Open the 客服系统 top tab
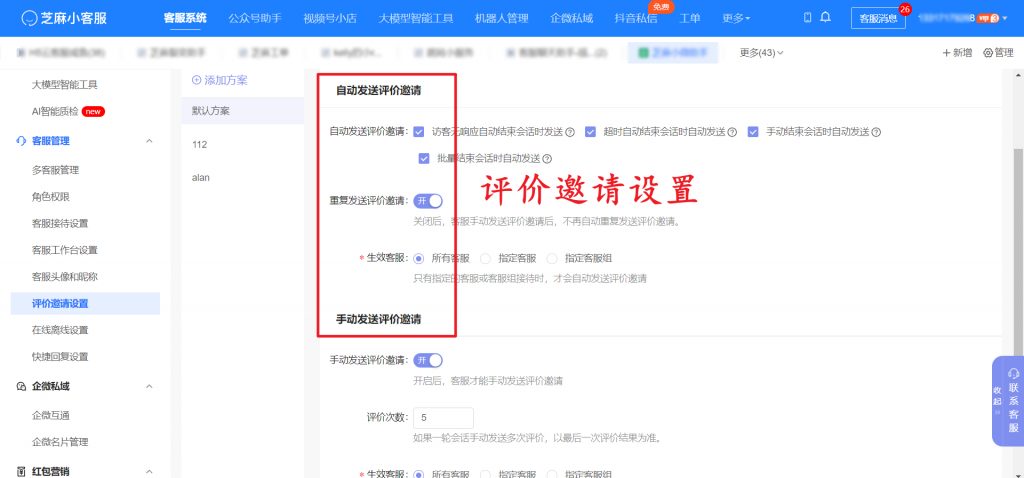The height and width of the screenshot is (478, 1024). [185, 18]
